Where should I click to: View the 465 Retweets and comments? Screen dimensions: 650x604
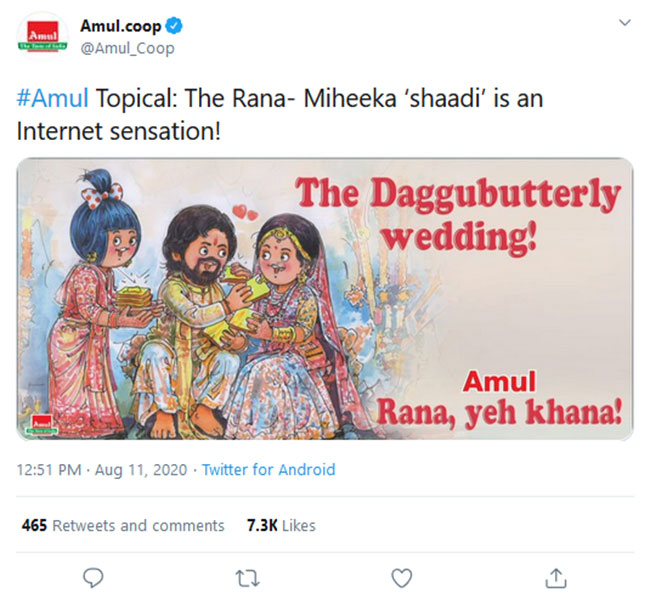point(123,525)
